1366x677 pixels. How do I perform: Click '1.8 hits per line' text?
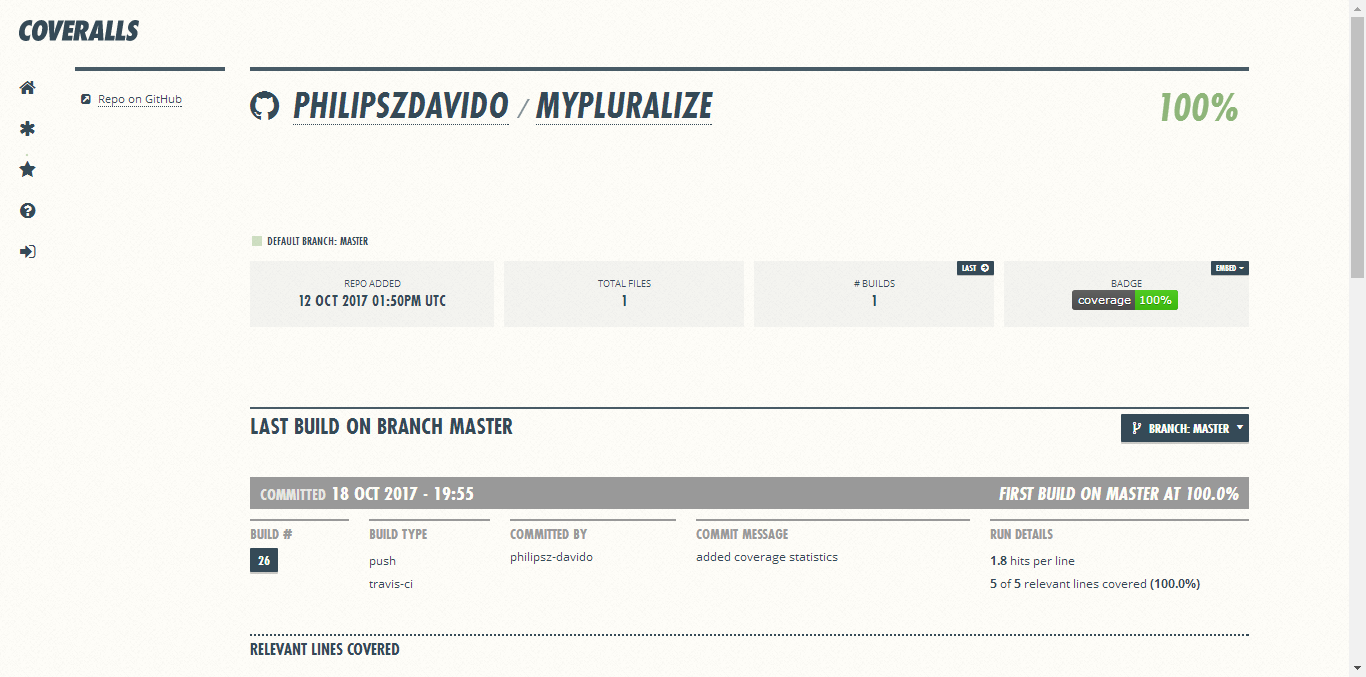point(1032,561)
